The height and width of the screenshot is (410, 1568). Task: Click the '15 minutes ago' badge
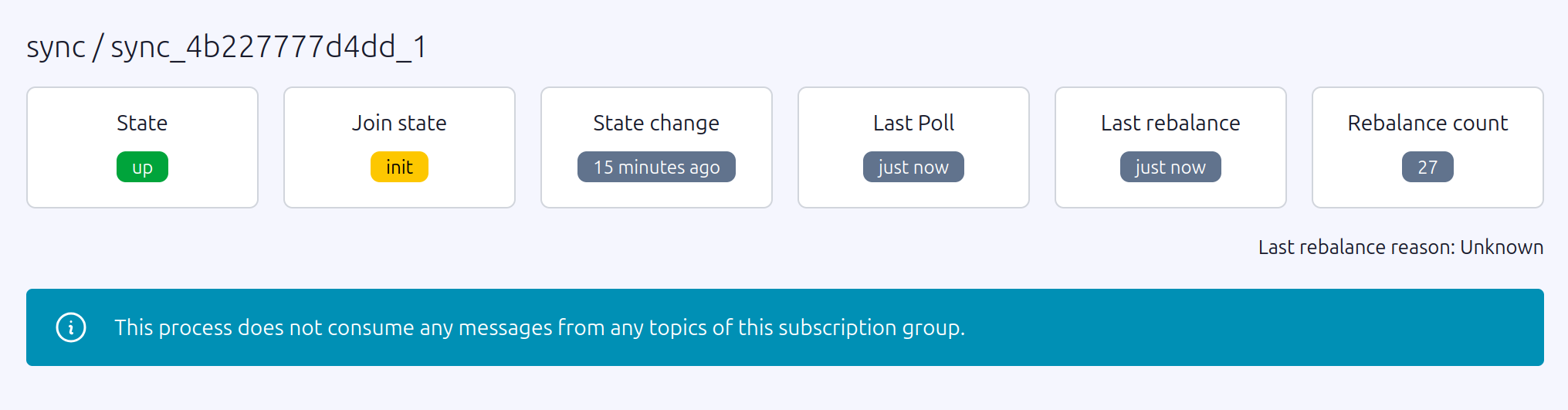click(x=656, y=167)
